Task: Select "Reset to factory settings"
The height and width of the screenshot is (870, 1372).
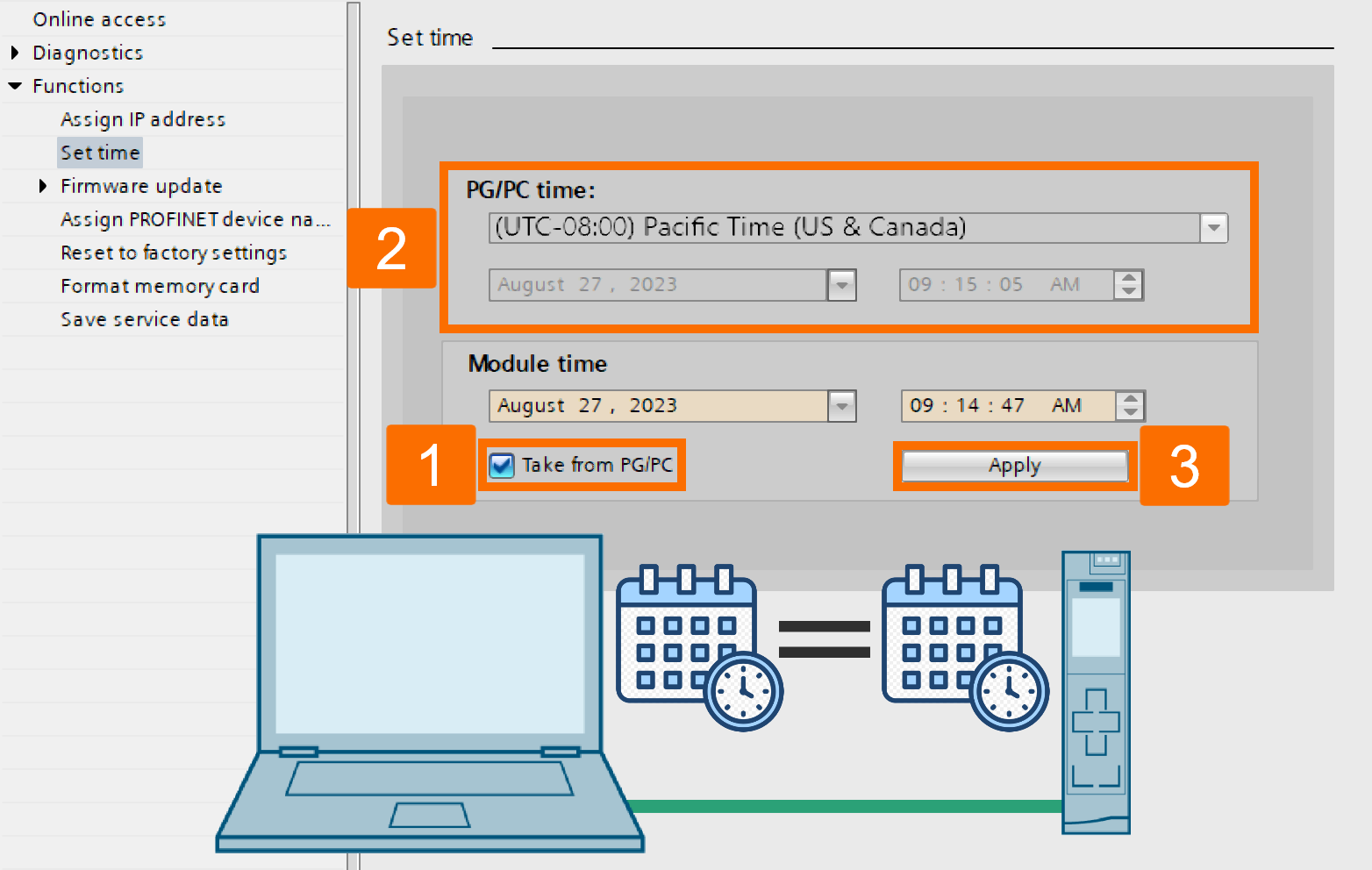Action: 173,253
